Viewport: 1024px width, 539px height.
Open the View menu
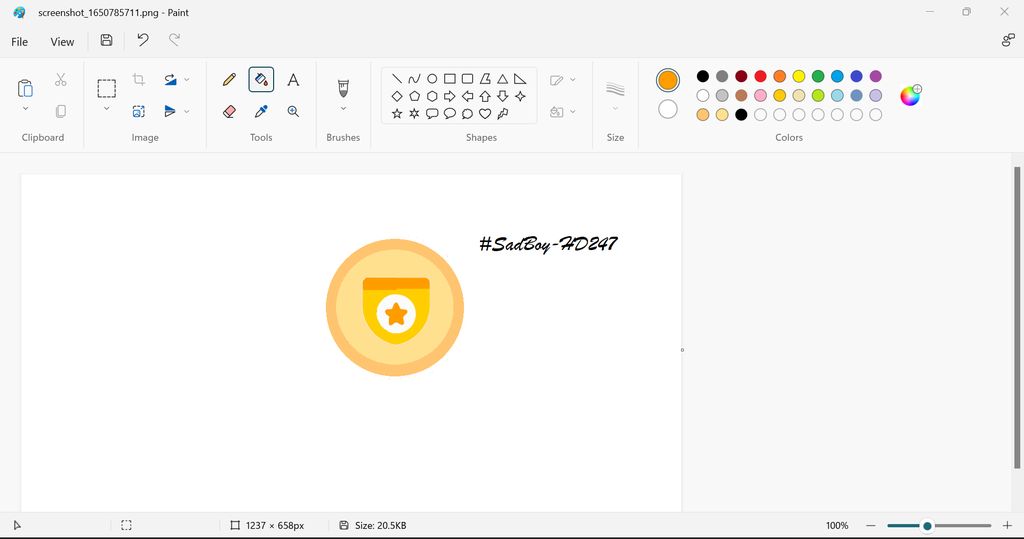tap(62, 42)
